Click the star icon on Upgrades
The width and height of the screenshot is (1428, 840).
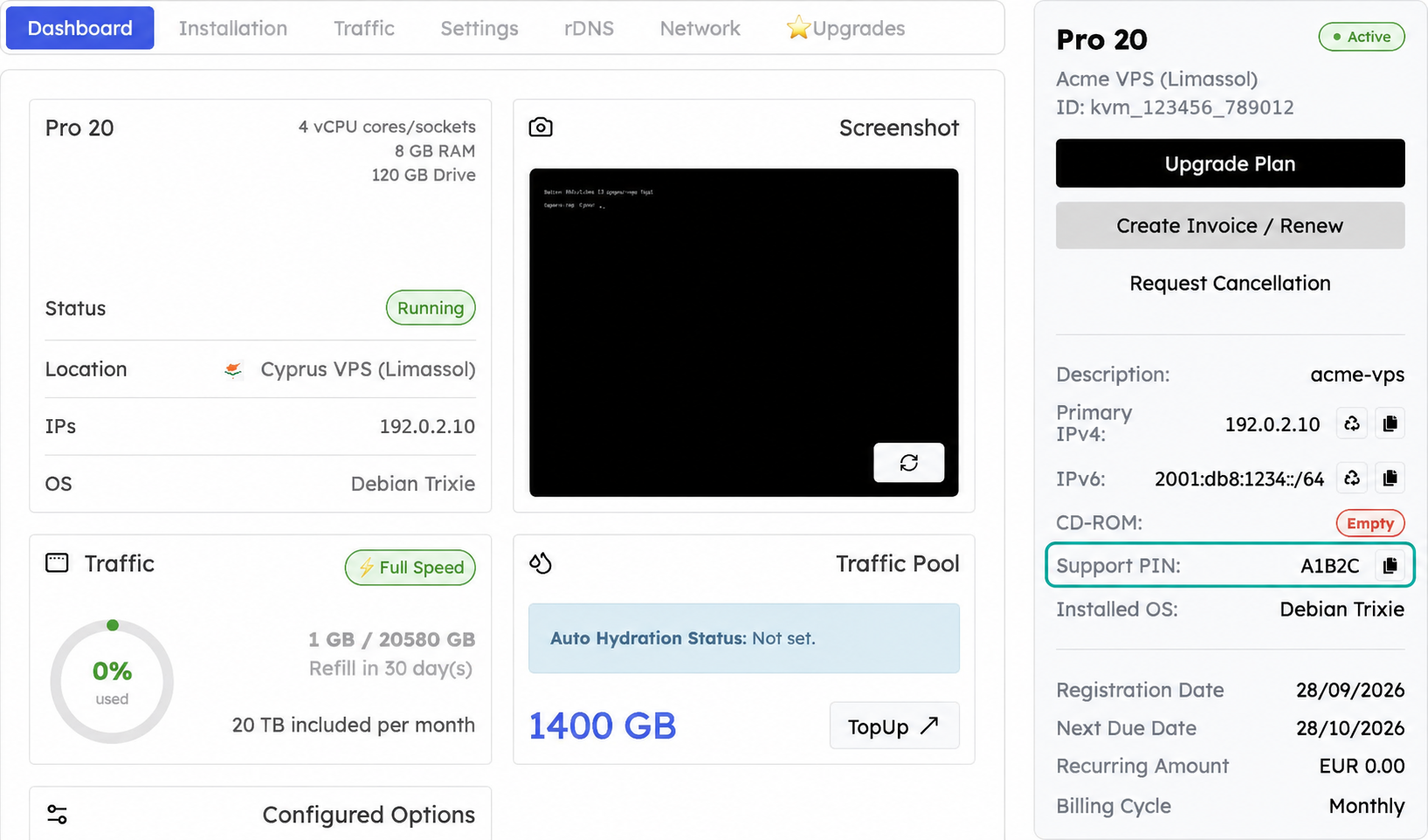tap(797, 28)
